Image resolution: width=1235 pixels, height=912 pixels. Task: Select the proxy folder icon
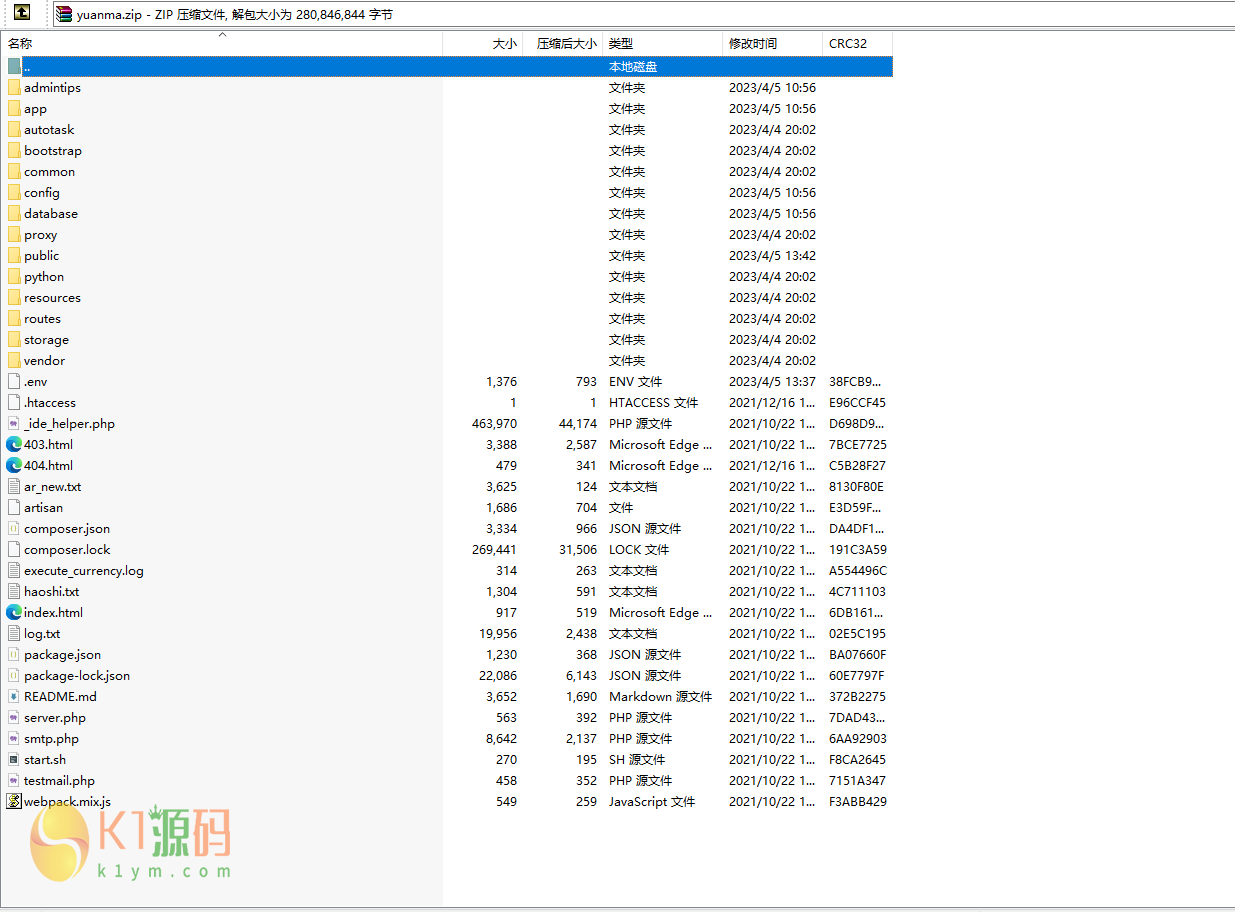click(14, 234)
